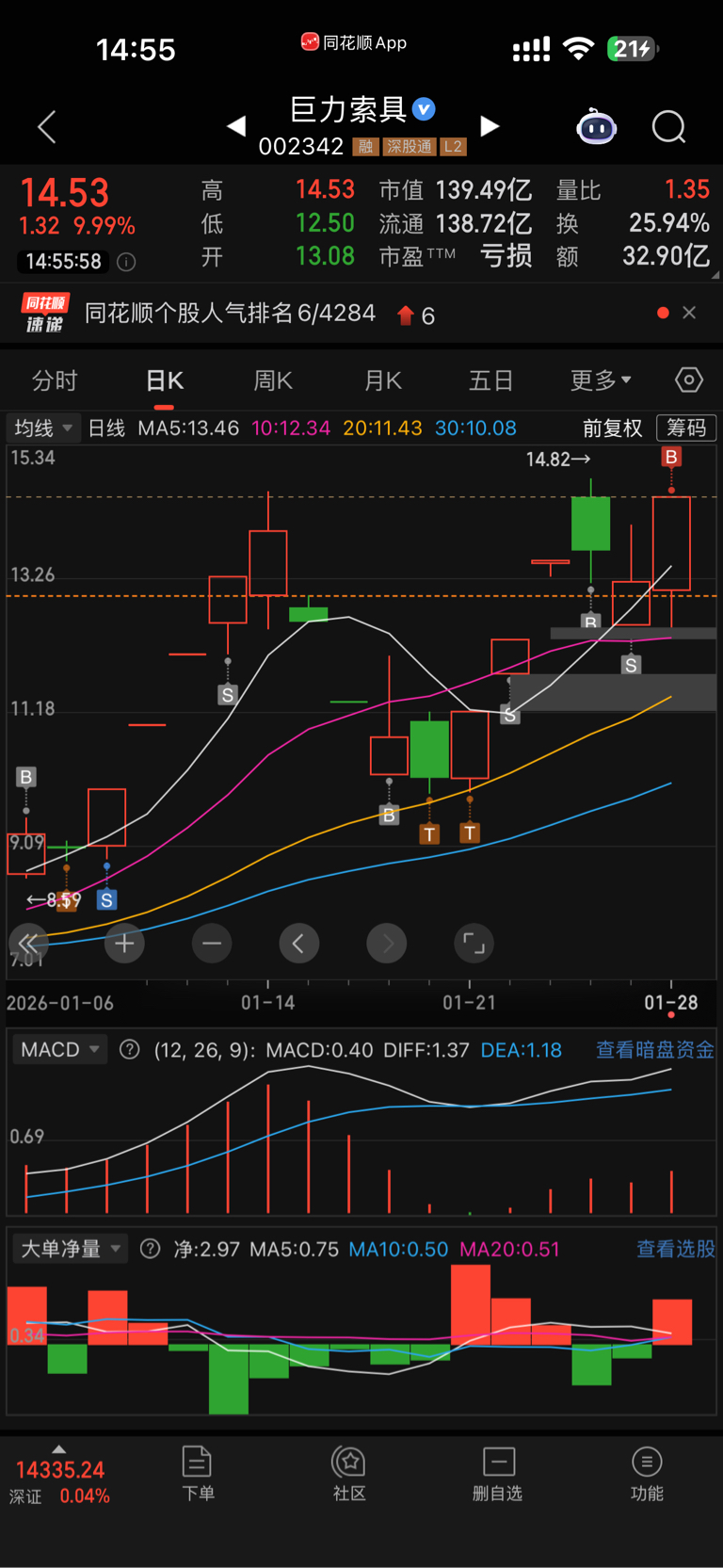Tap the 换 25.94% turnover value
The height and width of the screenshot is (1568, 723).
(x=669, y=223)
